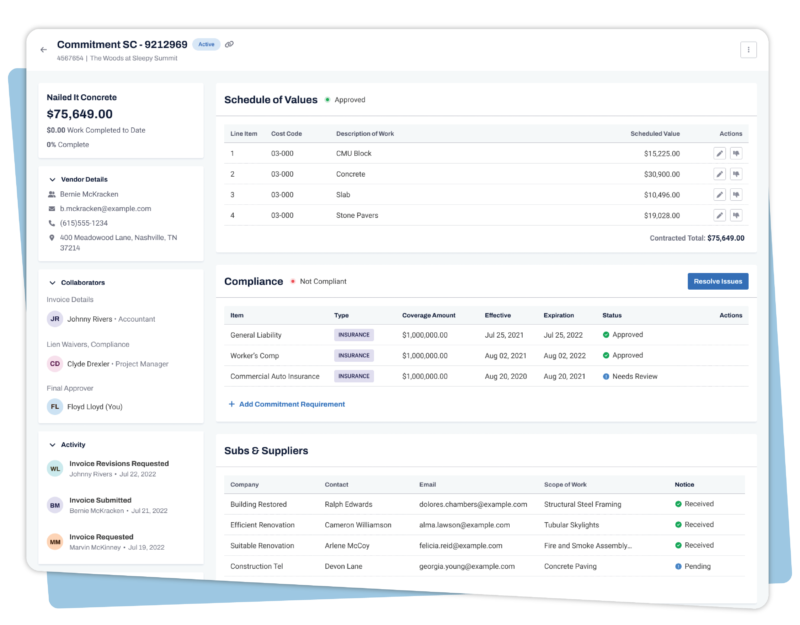Screen dimensions: 800x625
Task: Click the phone icon in Vendor Details
Action: (x=52, y=222)
